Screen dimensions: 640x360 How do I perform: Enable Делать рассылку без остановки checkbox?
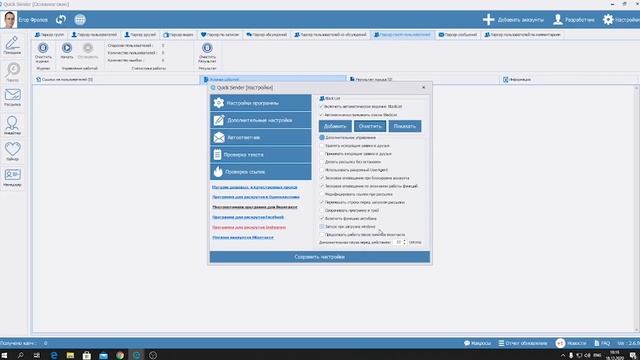(322, 162)
